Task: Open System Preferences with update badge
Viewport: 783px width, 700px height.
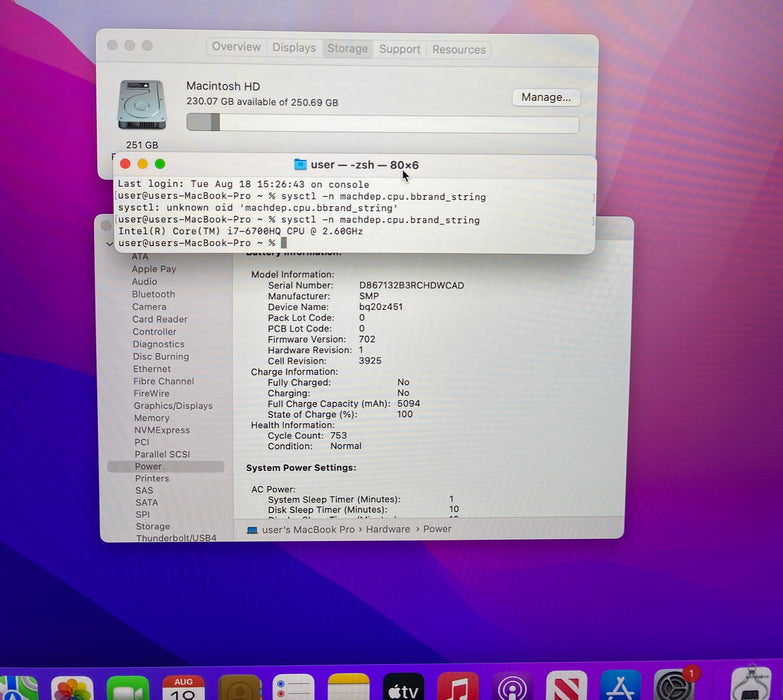Action: point(674,684)
